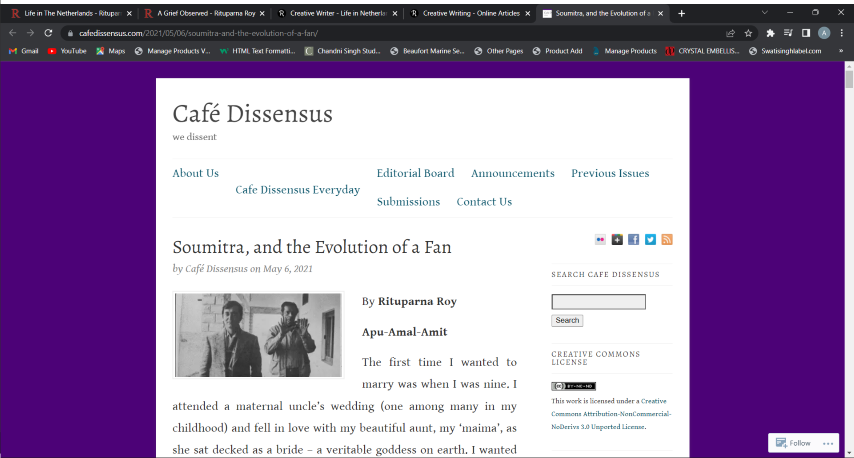Click the Creative Commons license badge

(x=574, y=386)
